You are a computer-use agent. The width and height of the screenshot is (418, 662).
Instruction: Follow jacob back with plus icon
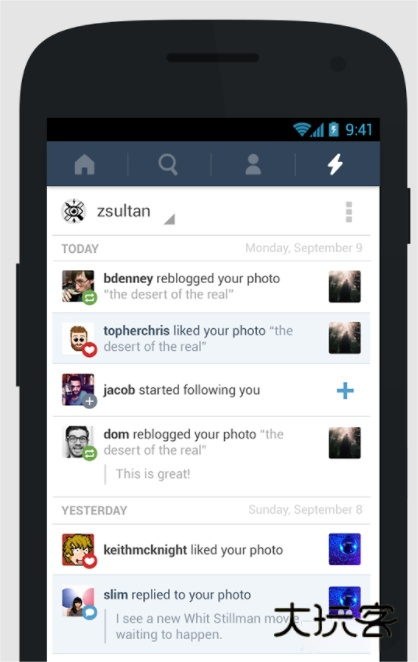(345, 391)
